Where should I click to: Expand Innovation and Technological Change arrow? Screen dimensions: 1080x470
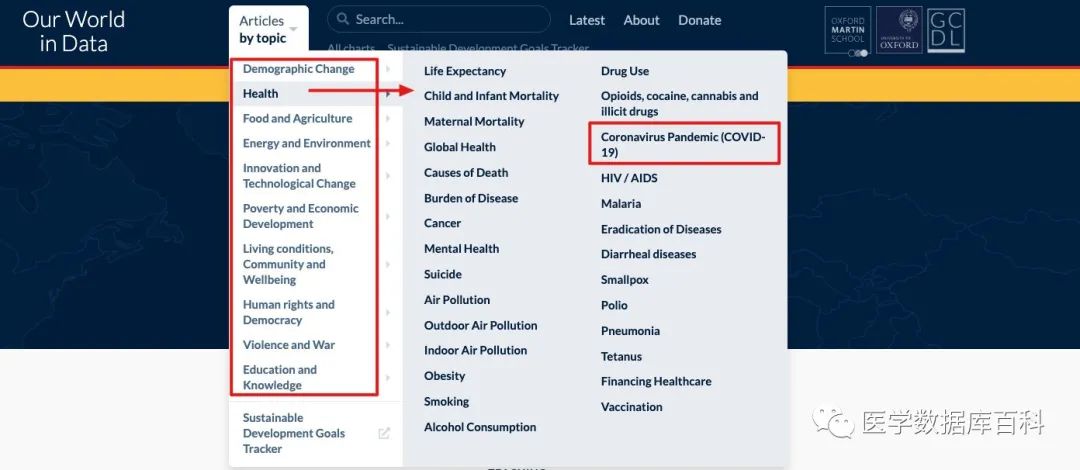[388, 176]
